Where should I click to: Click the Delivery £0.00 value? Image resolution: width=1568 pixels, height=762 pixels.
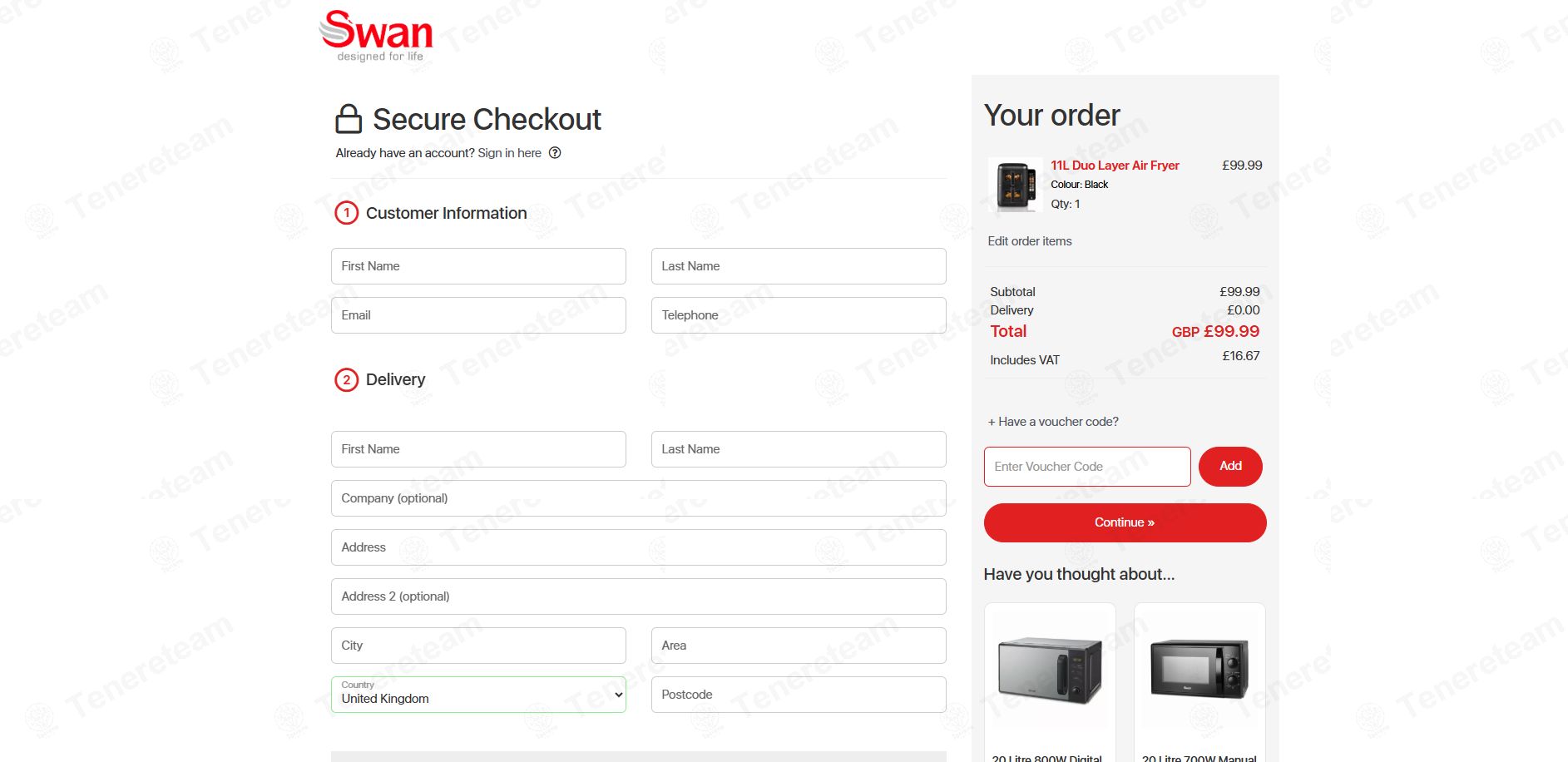1243,310
